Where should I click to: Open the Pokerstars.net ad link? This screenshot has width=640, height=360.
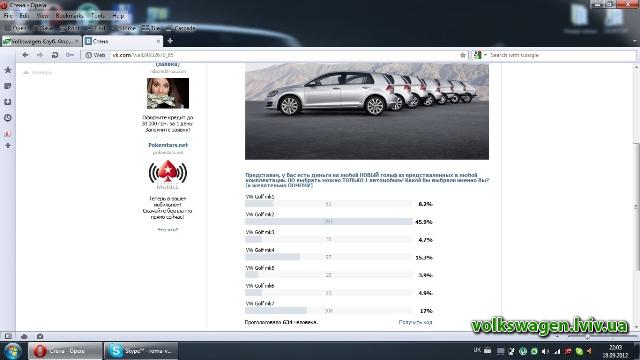168,145
